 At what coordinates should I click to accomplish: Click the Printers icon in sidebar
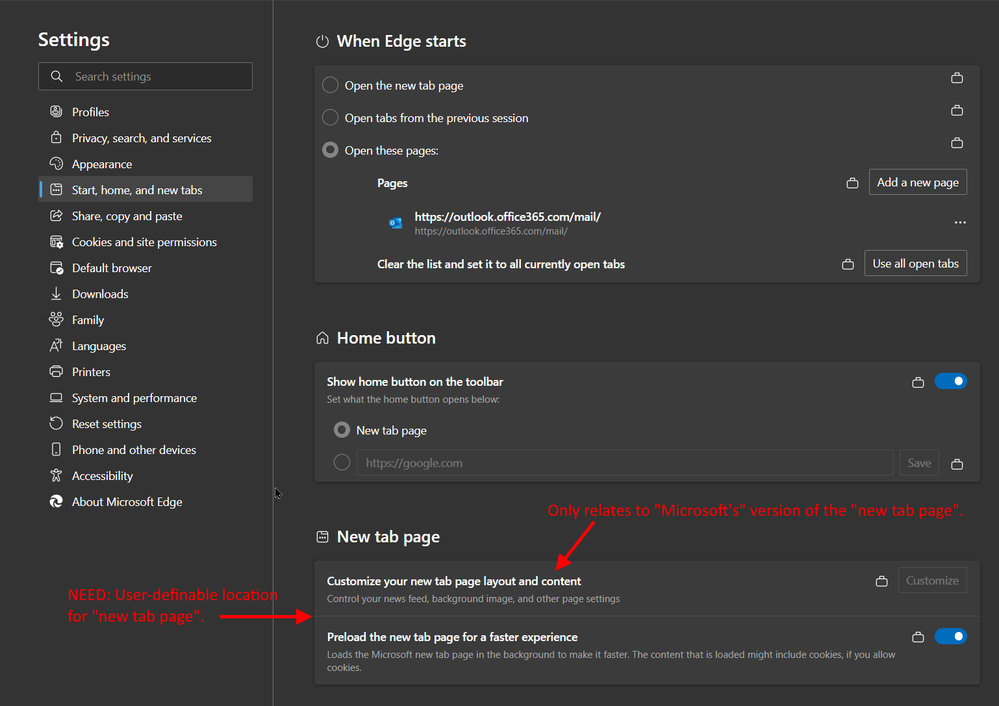56,372
